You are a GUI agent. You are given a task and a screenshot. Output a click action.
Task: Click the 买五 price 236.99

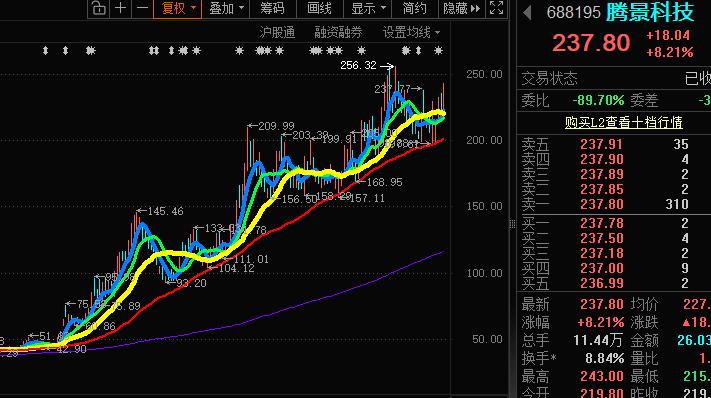click(x=601, y=283)
